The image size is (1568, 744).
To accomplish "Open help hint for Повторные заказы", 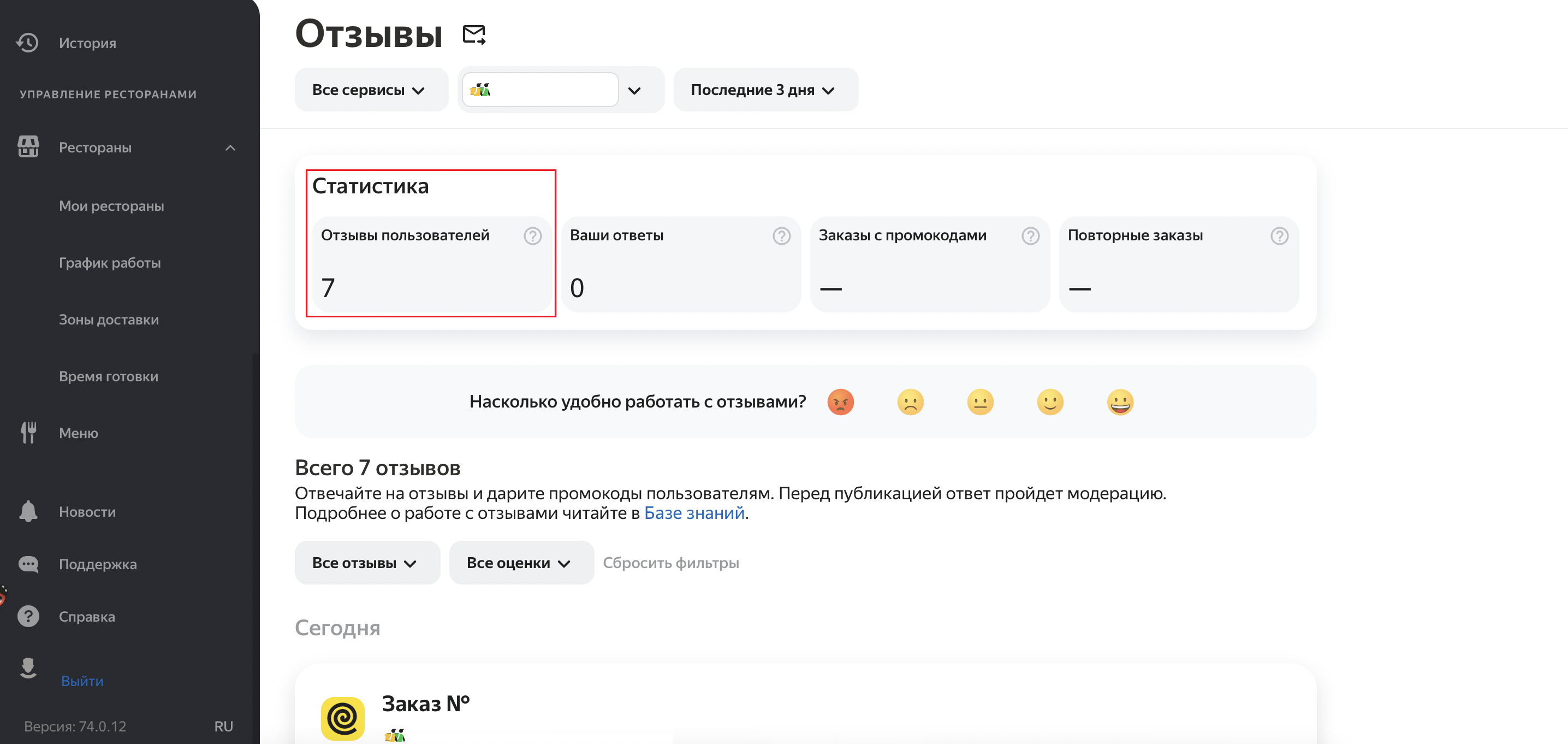I will [1280, 235].
